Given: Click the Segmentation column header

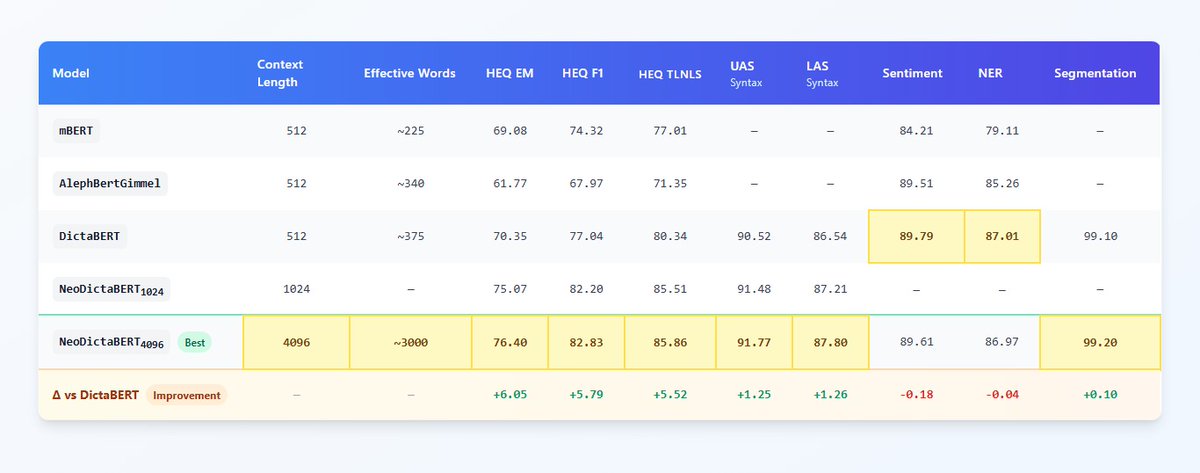Looking at the screenshot, I should tap(1095, 73).
